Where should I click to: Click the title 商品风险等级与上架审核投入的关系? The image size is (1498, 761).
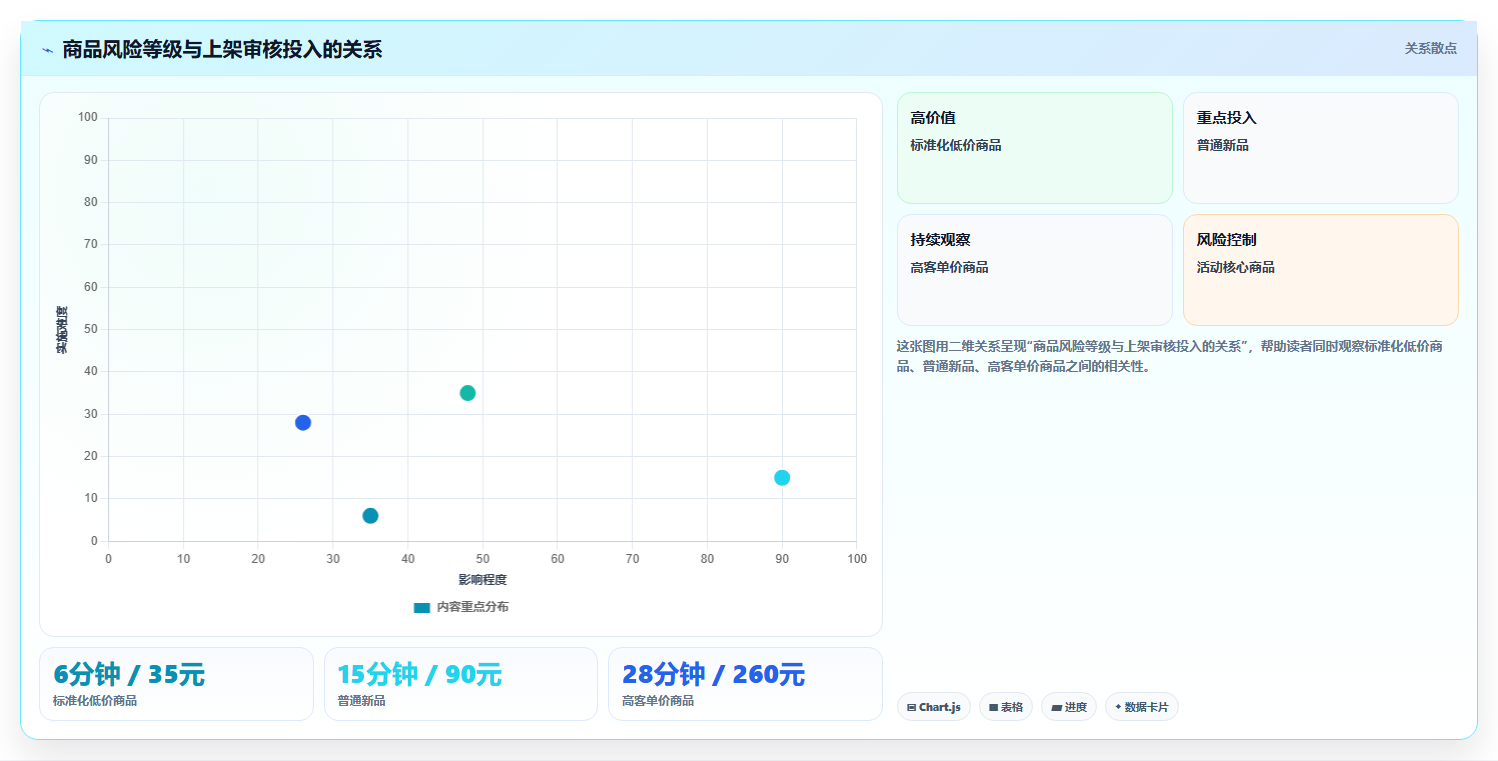222,50
